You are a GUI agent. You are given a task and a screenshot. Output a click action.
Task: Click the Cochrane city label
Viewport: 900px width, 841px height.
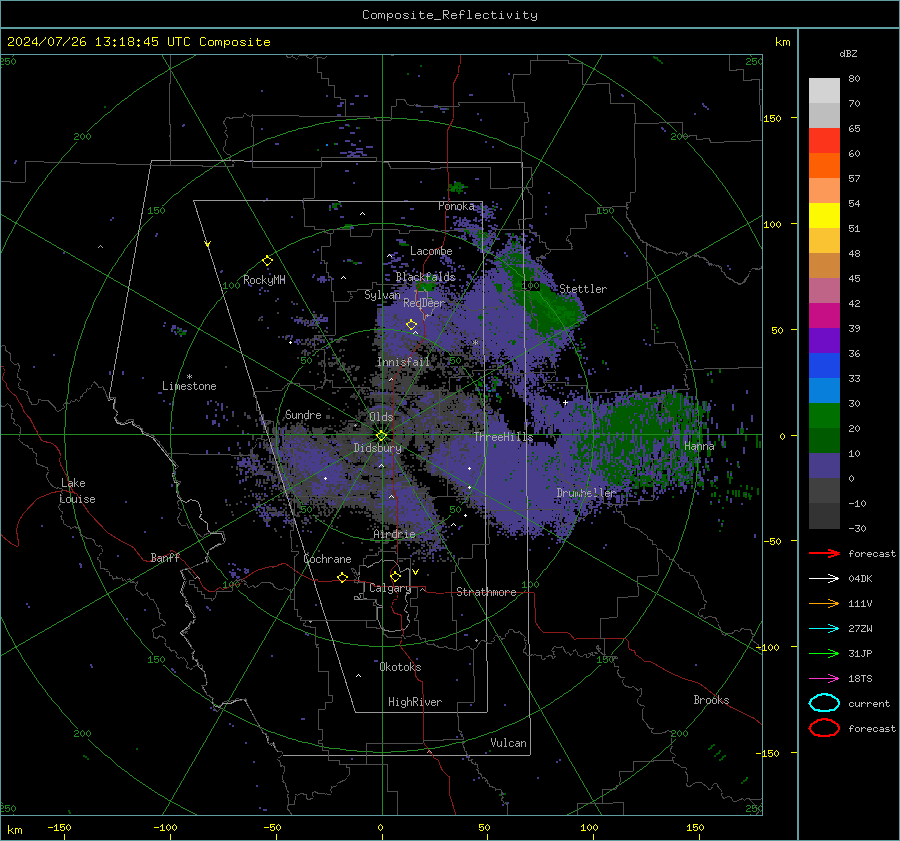(327, 559)
